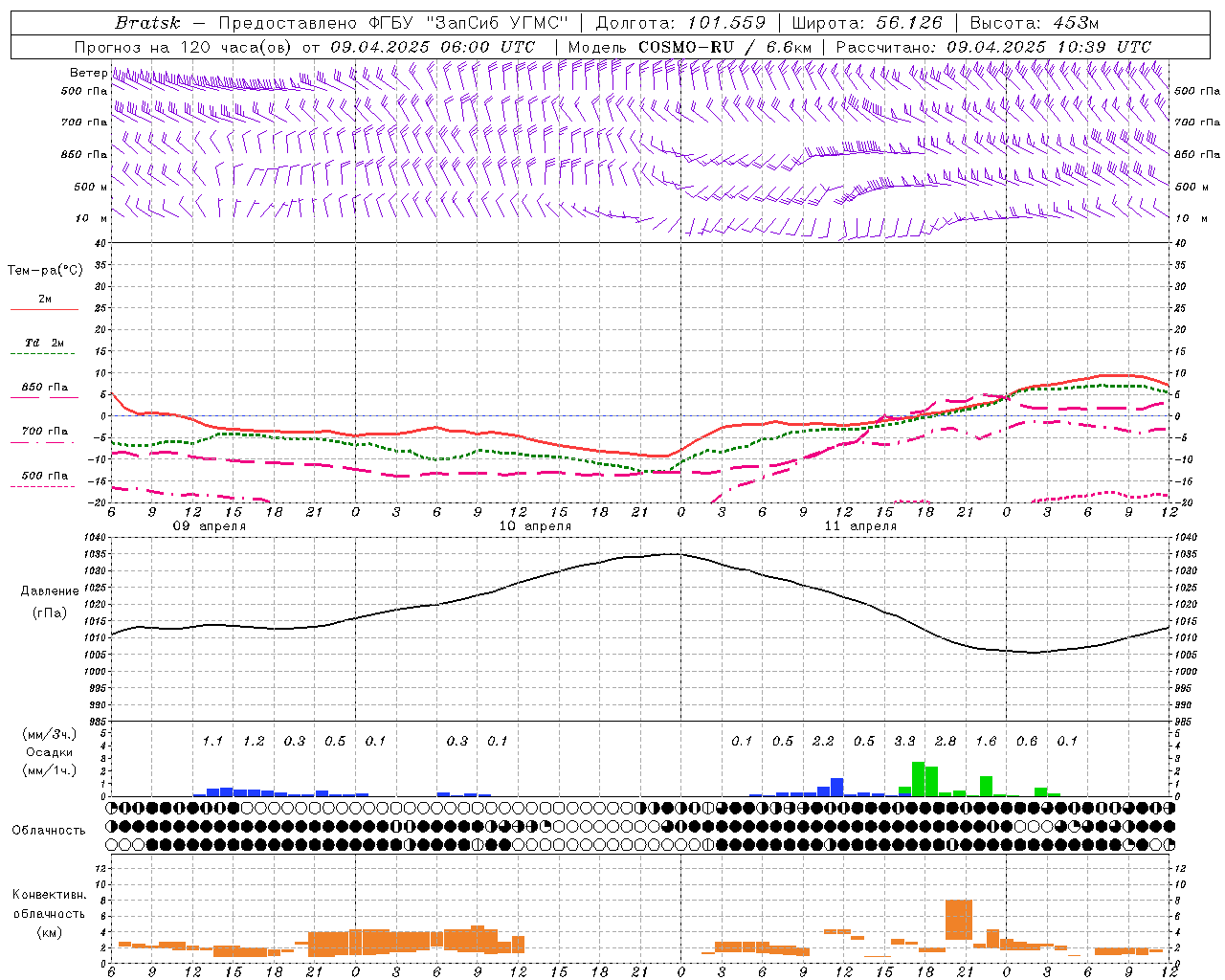Click the 'Облачность' cloudiness label
This screenshot has width=1225, height=980.
[49, 830]
